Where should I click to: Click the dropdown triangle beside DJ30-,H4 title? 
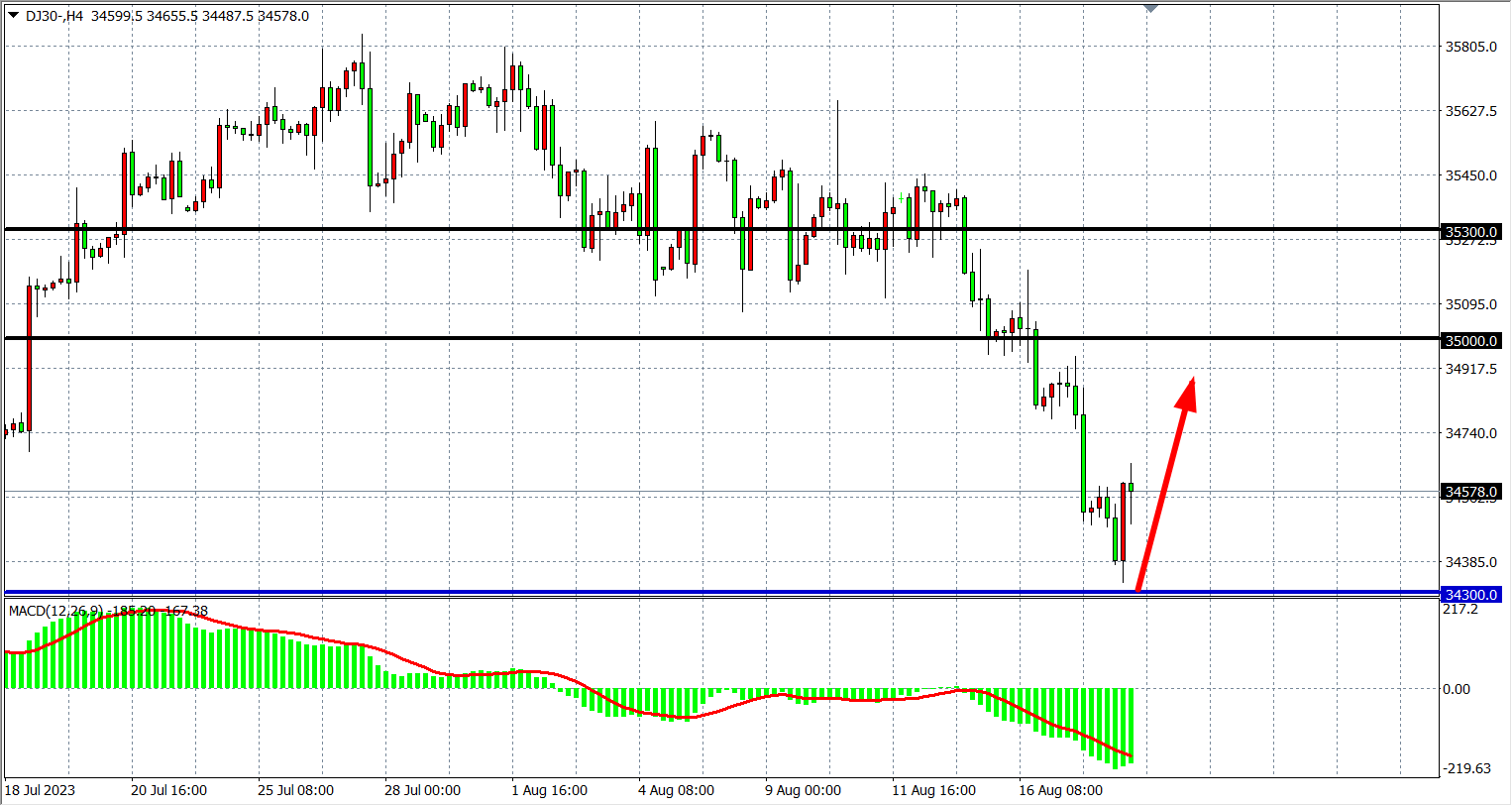[x=13, y=15]
